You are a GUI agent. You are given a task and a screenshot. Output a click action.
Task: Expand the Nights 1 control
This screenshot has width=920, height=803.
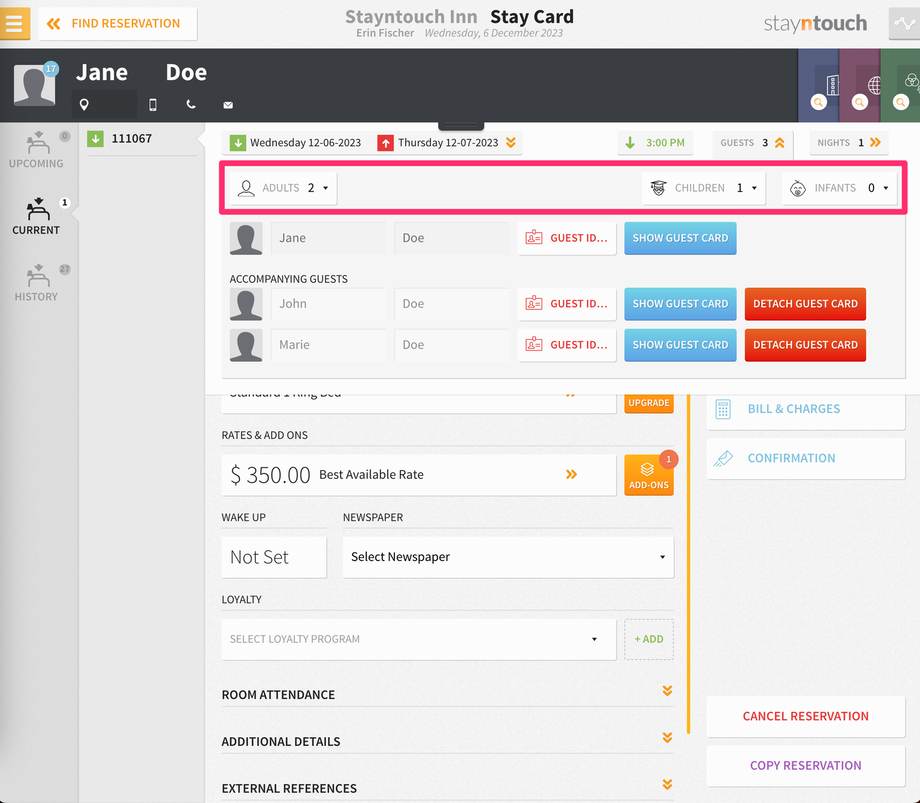848,143
